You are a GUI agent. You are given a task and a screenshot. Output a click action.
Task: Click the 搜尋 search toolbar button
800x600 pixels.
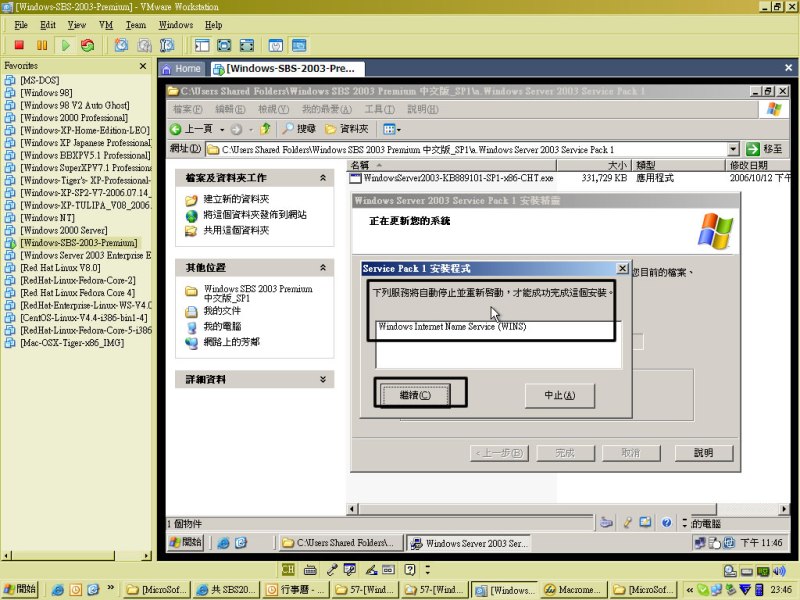[300, 129]
